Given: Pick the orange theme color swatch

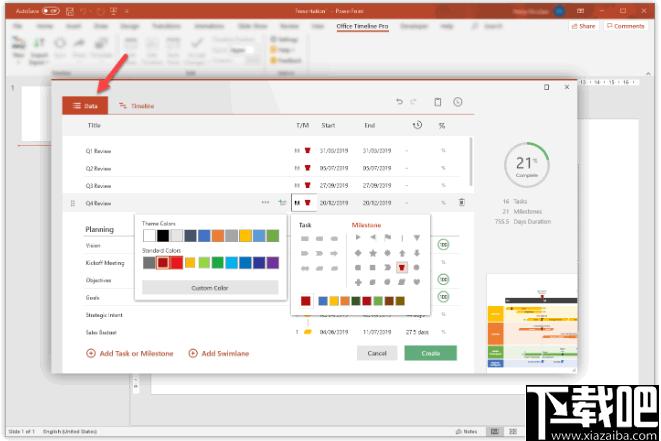Looking at the screenshot, I should (218, 236).
